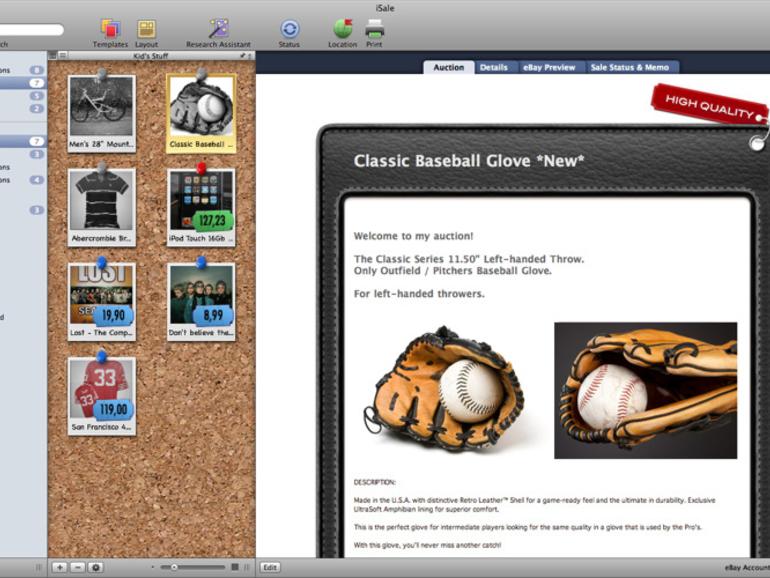Viewport: 770px width, 578px height.
Task: Open the Location tool
Action: point(343,32)
